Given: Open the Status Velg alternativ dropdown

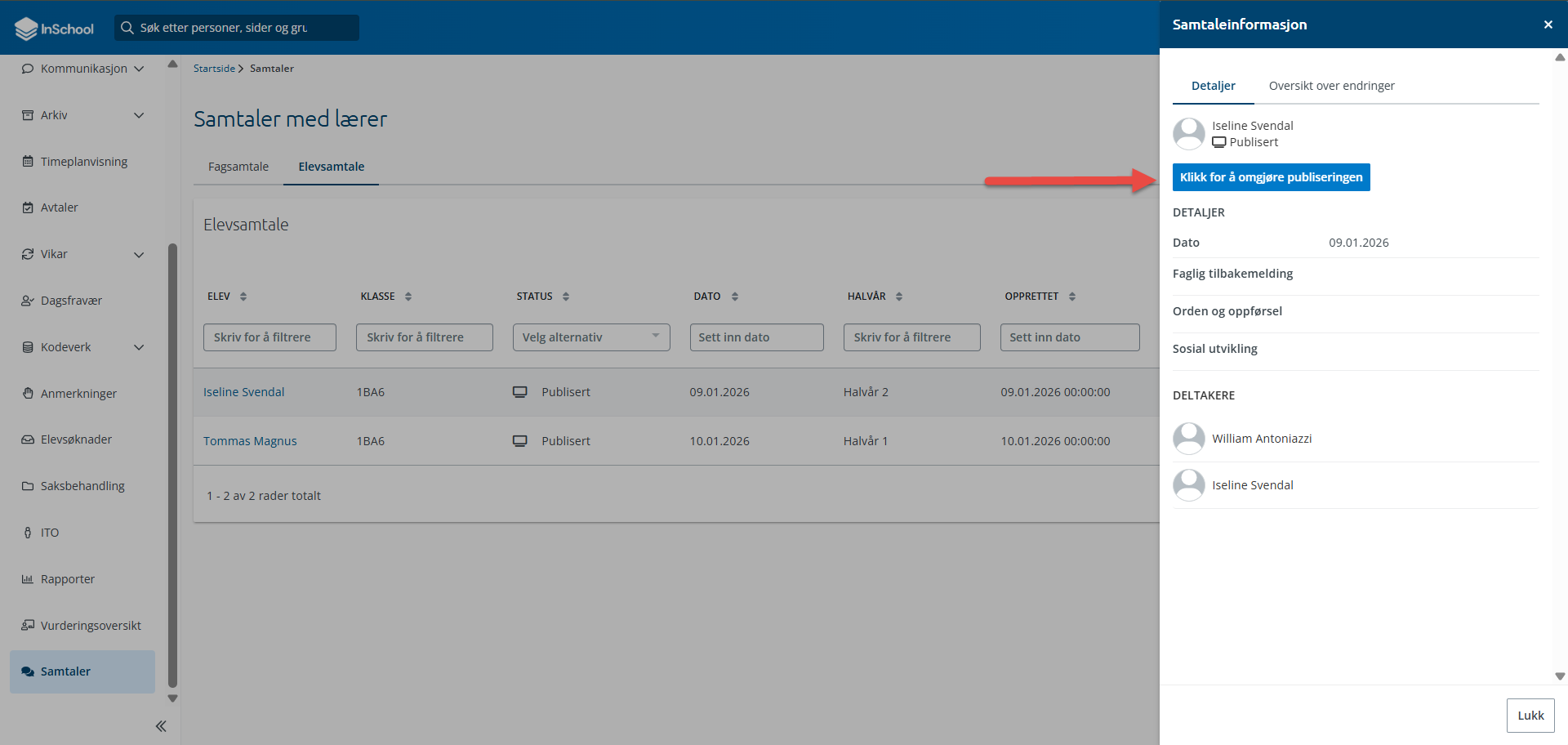Looking at the screenshot, I should tap(591, 337).
